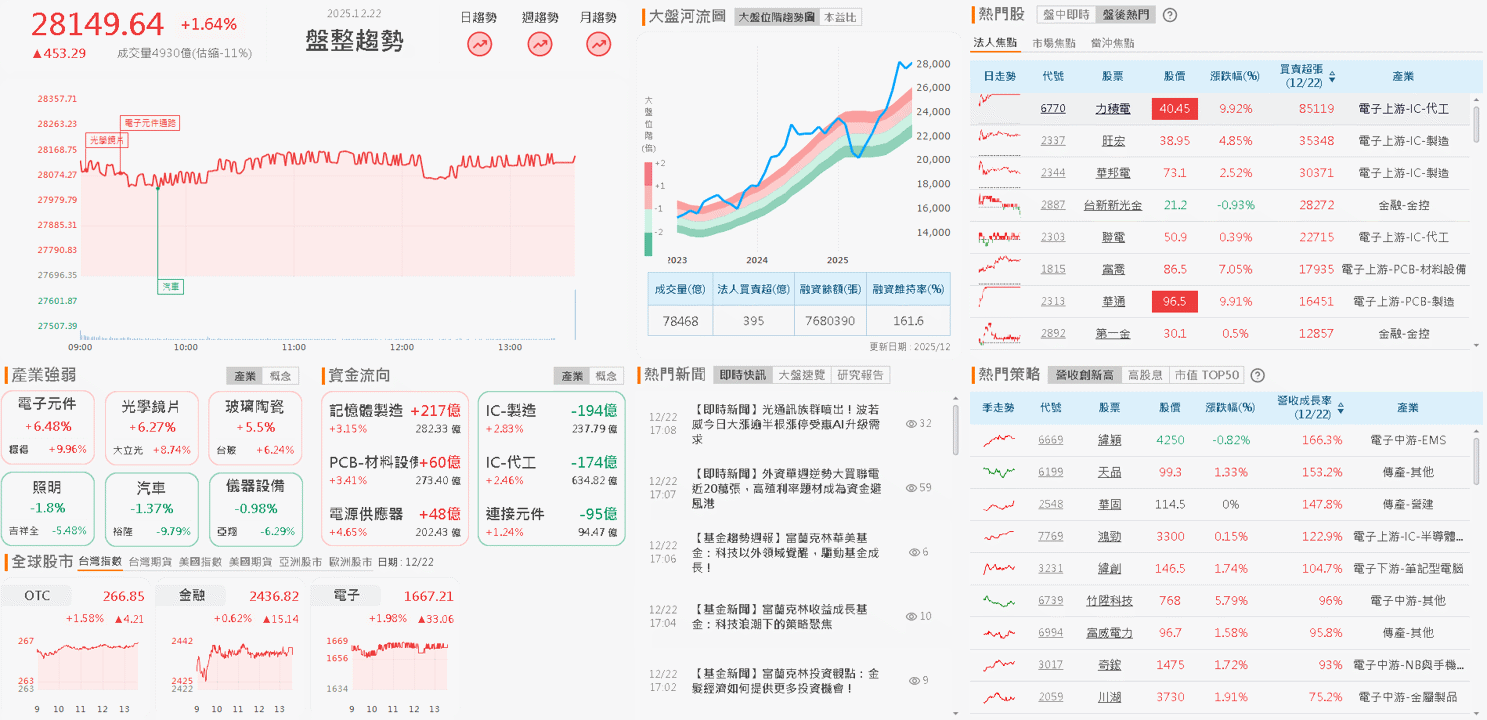1487x720 pixels.
Task: Open 富蘭克林投資觀點 news headline
Action: point(786,680)
